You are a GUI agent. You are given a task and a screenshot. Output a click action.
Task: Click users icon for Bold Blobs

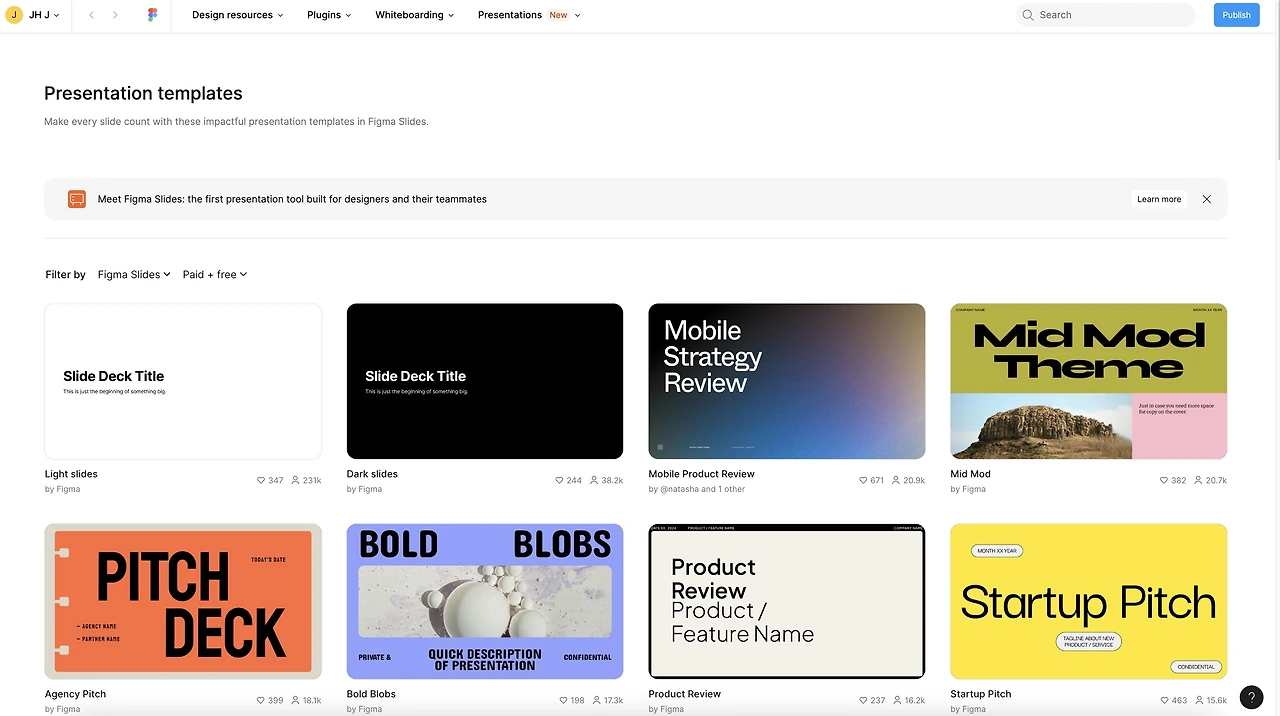click(597, 700)
